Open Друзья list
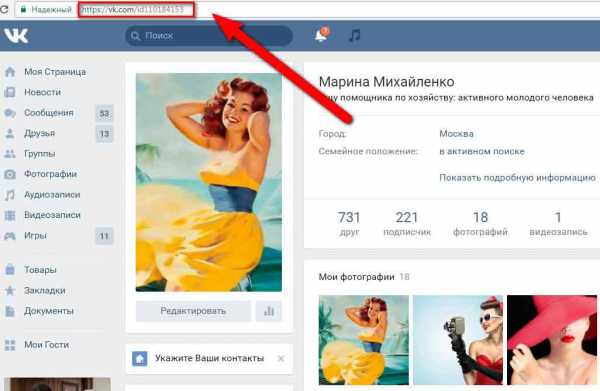Viewport: 600px width, 391px height. [40, 133]
